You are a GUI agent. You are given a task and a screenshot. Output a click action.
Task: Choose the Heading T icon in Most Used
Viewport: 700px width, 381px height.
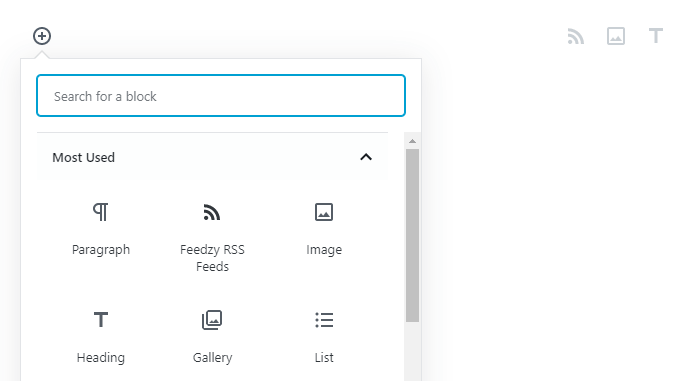point(101,320)
